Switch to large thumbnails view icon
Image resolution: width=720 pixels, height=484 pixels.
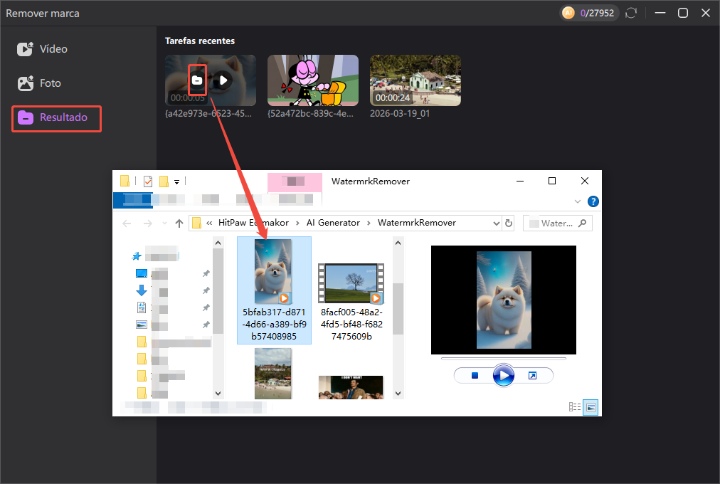point(591,407)
